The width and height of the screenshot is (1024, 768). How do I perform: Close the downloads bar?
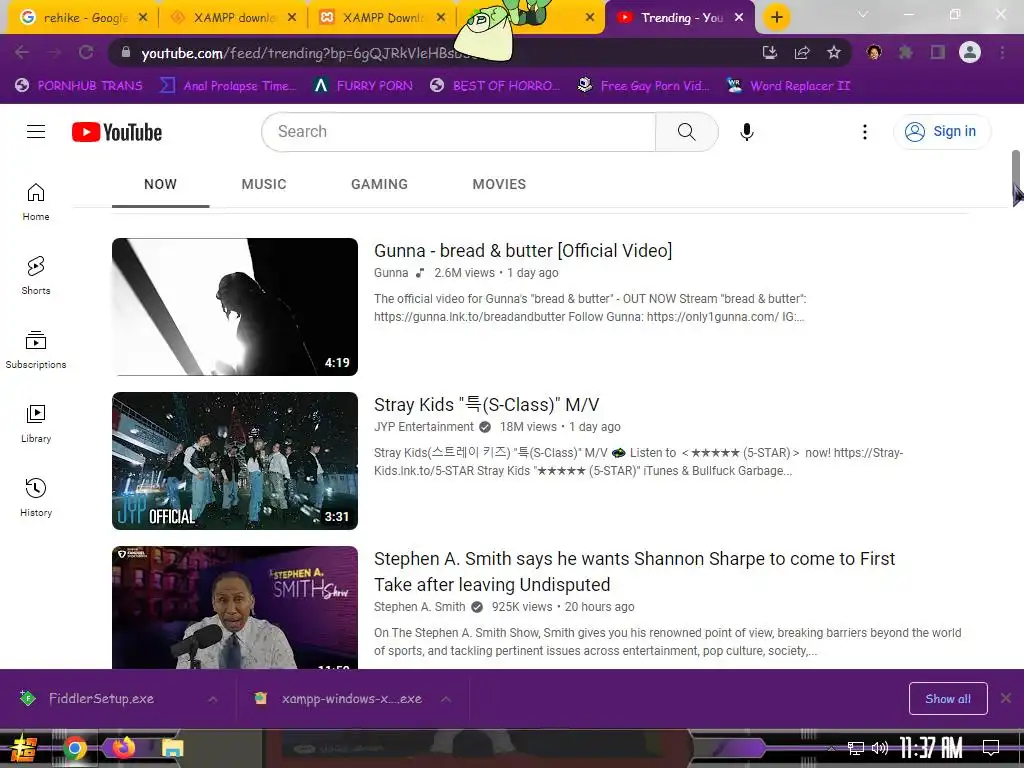(1006, 699)
